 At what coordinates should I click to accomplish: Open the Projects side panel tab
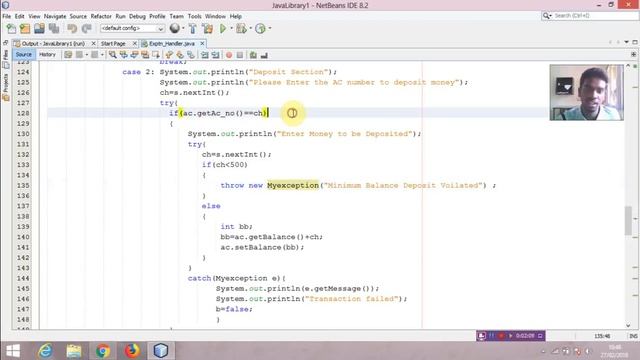(6, 87)
